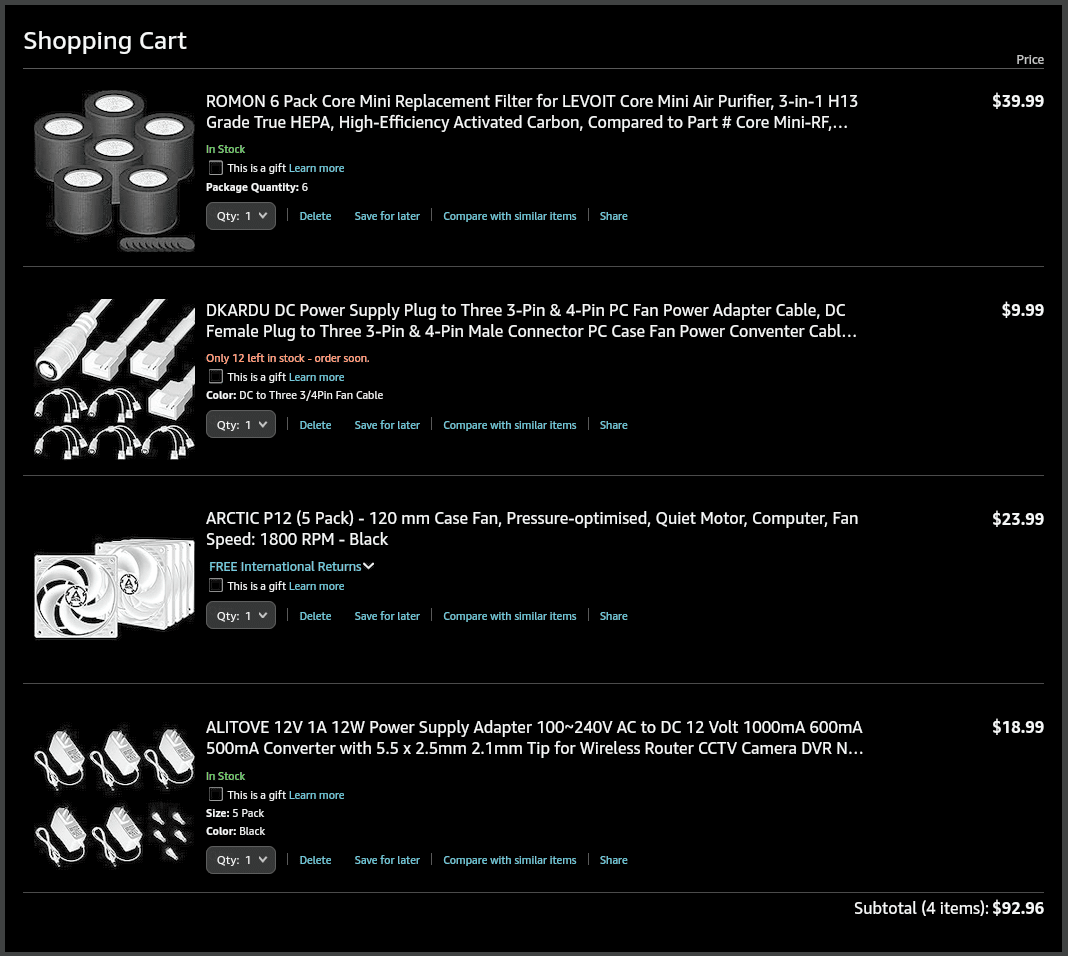Viewport: 1068px width, 956px height.
Task: Compare DKARDU cable with similar items
Action: pyautogui.click(x=509, y=425)
